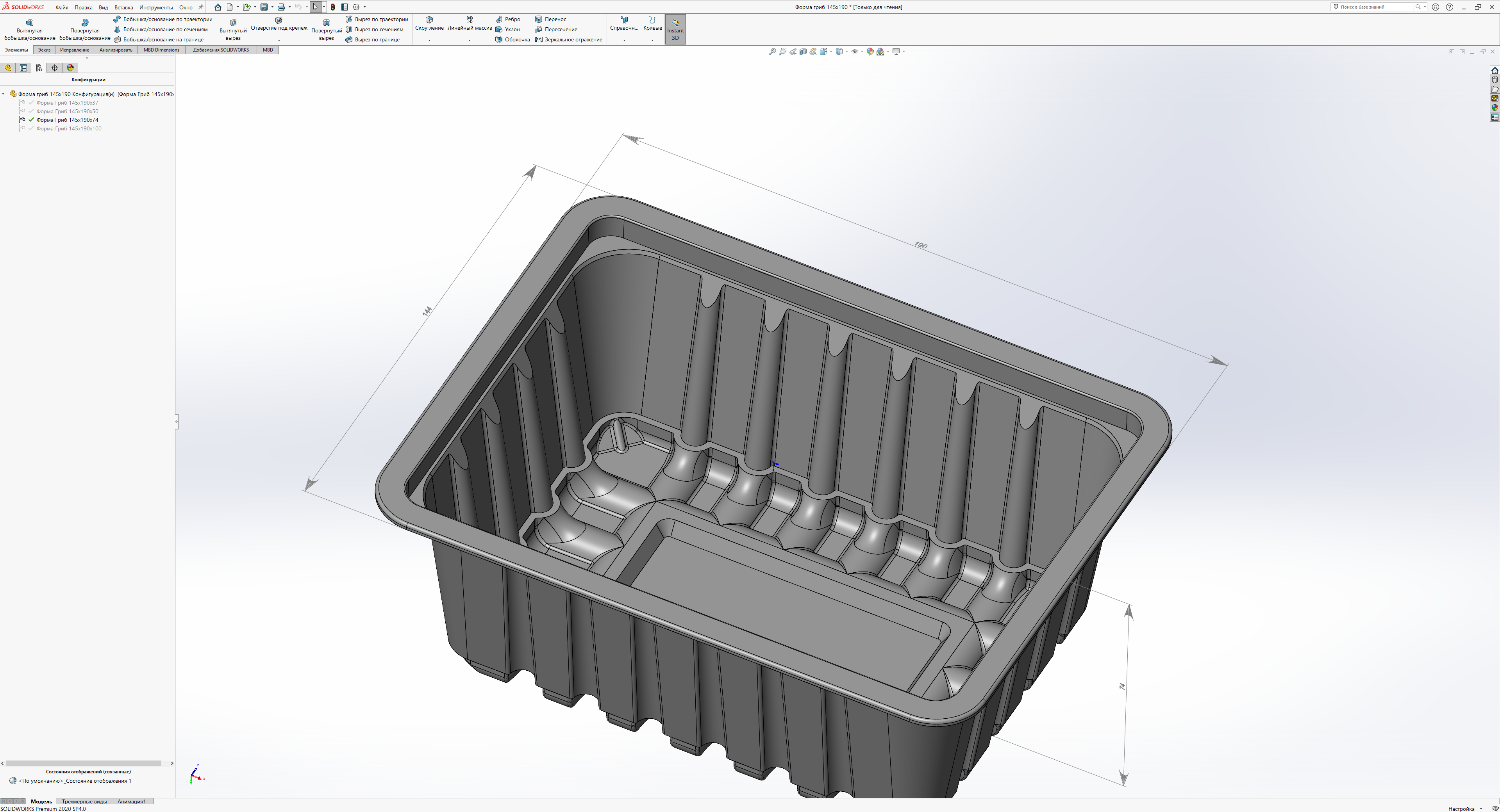Open the Вставка menu
This screenshot has height=812, width=1500.
tap(123, 7)
